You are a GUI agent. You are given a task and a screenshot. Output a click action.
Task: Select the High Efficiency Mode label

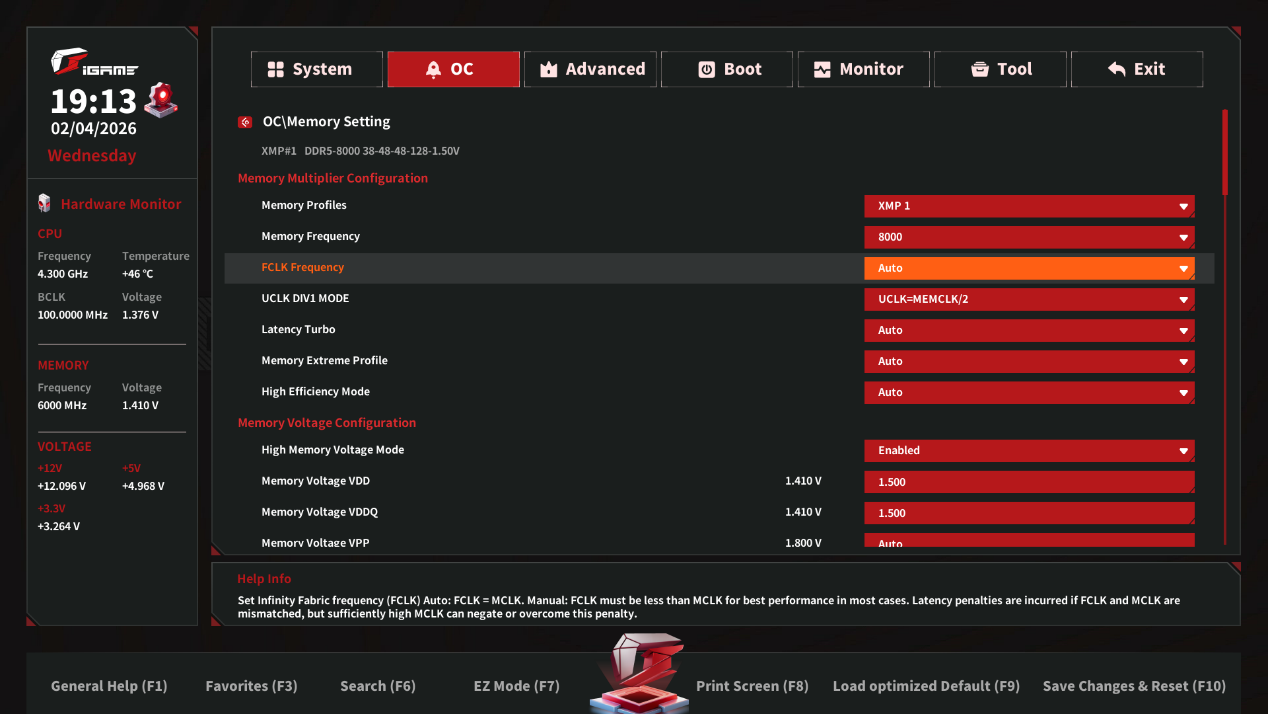click(315, 391)
